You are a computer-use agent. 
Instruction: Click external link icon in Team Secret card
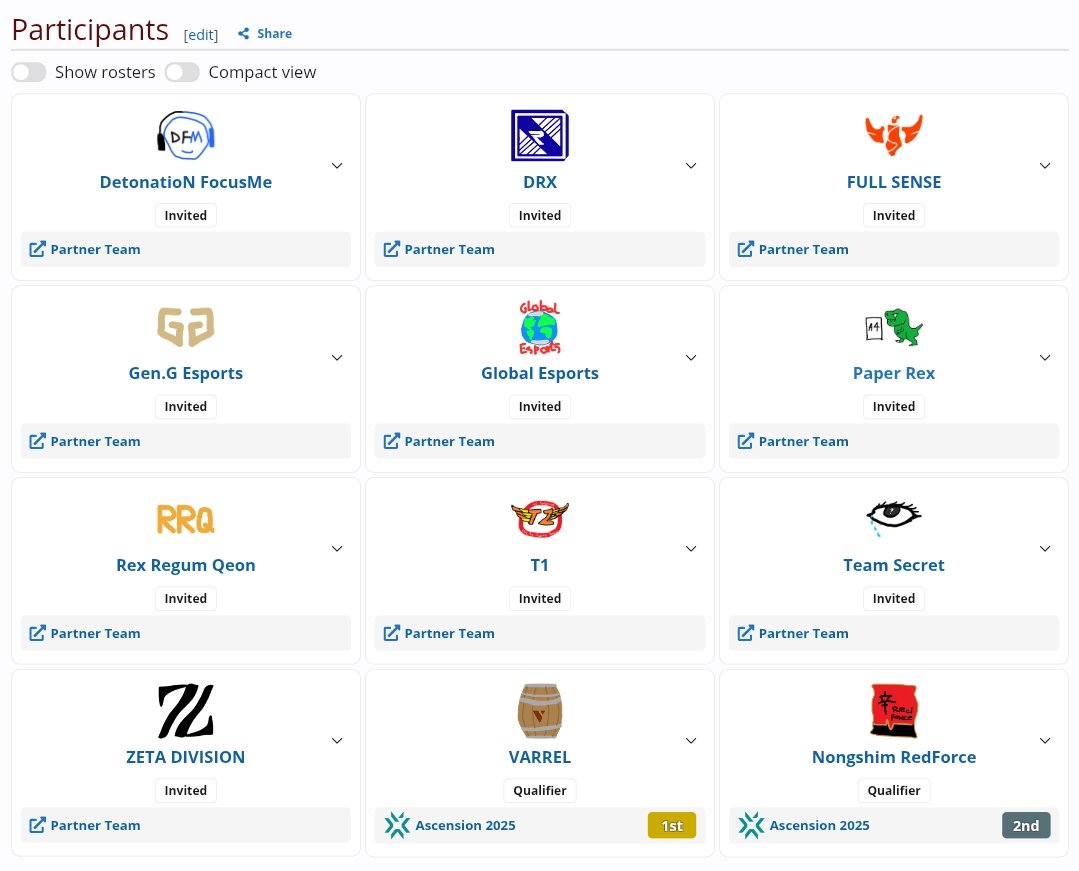tap(745, 633)
